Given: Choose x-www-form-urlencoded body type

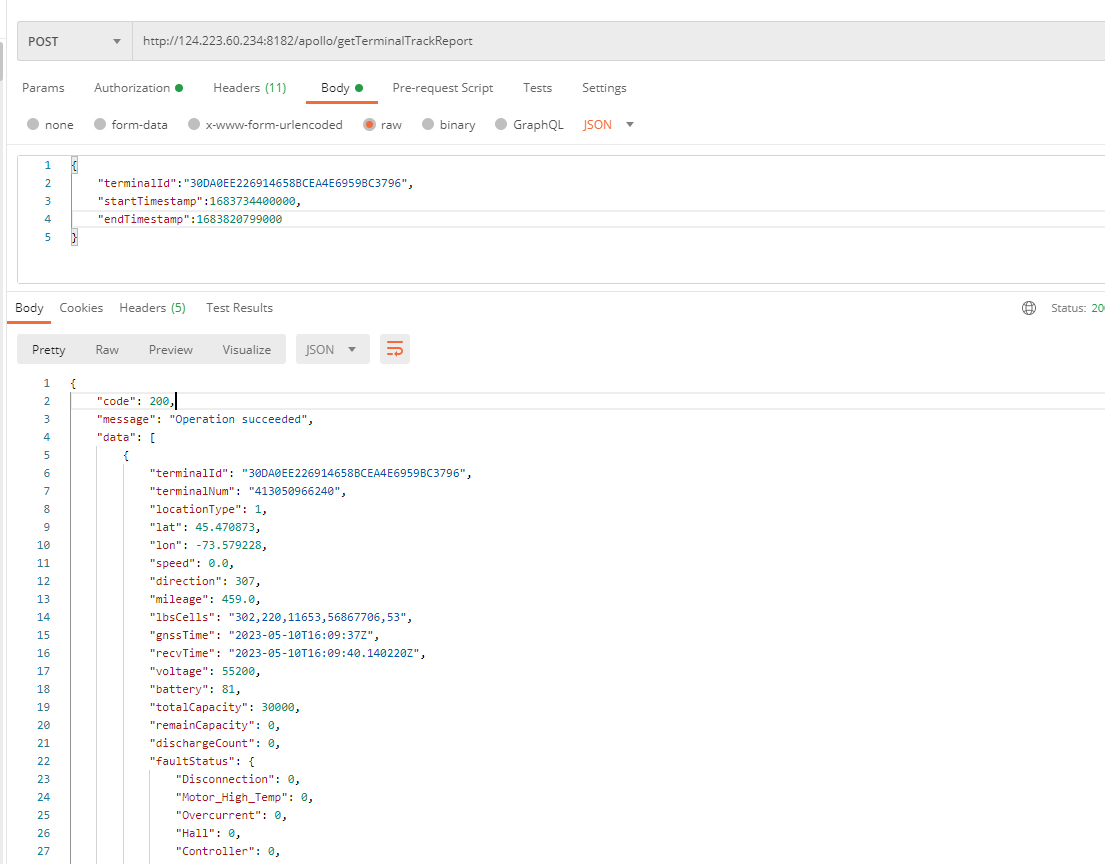Looking at the screenshot, I should [x=194, y=125].
